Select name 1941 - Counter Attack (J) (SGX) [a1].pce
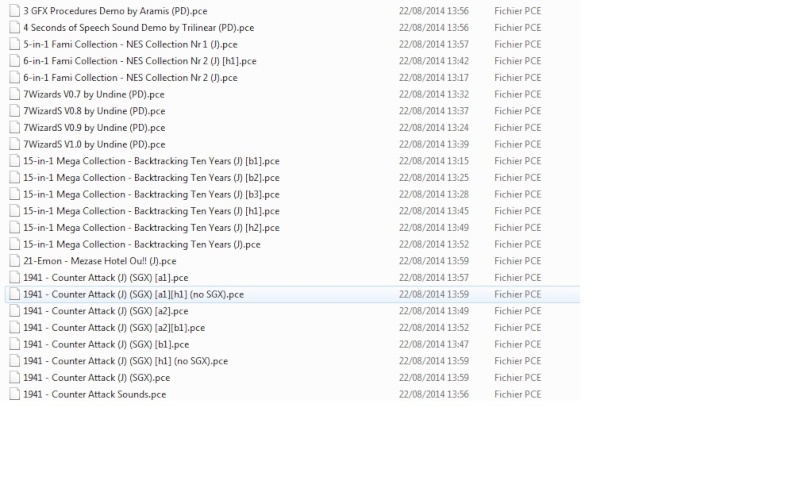The width and height of the screenshot is (800, 500). 106,278
